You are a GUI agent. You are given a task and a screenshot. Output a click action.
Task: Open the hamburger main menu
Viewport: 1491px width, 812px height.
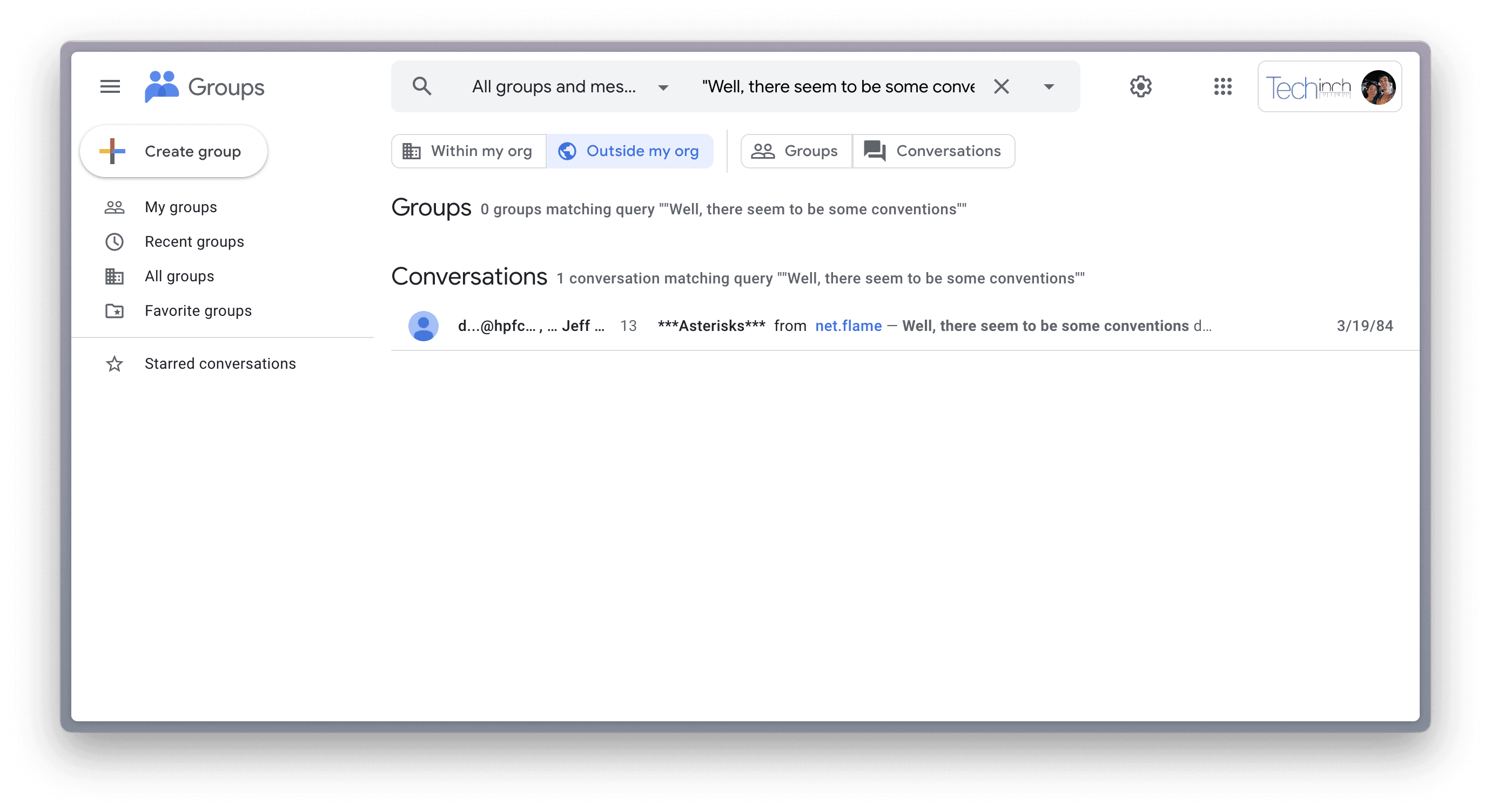(x=110, y=87)
